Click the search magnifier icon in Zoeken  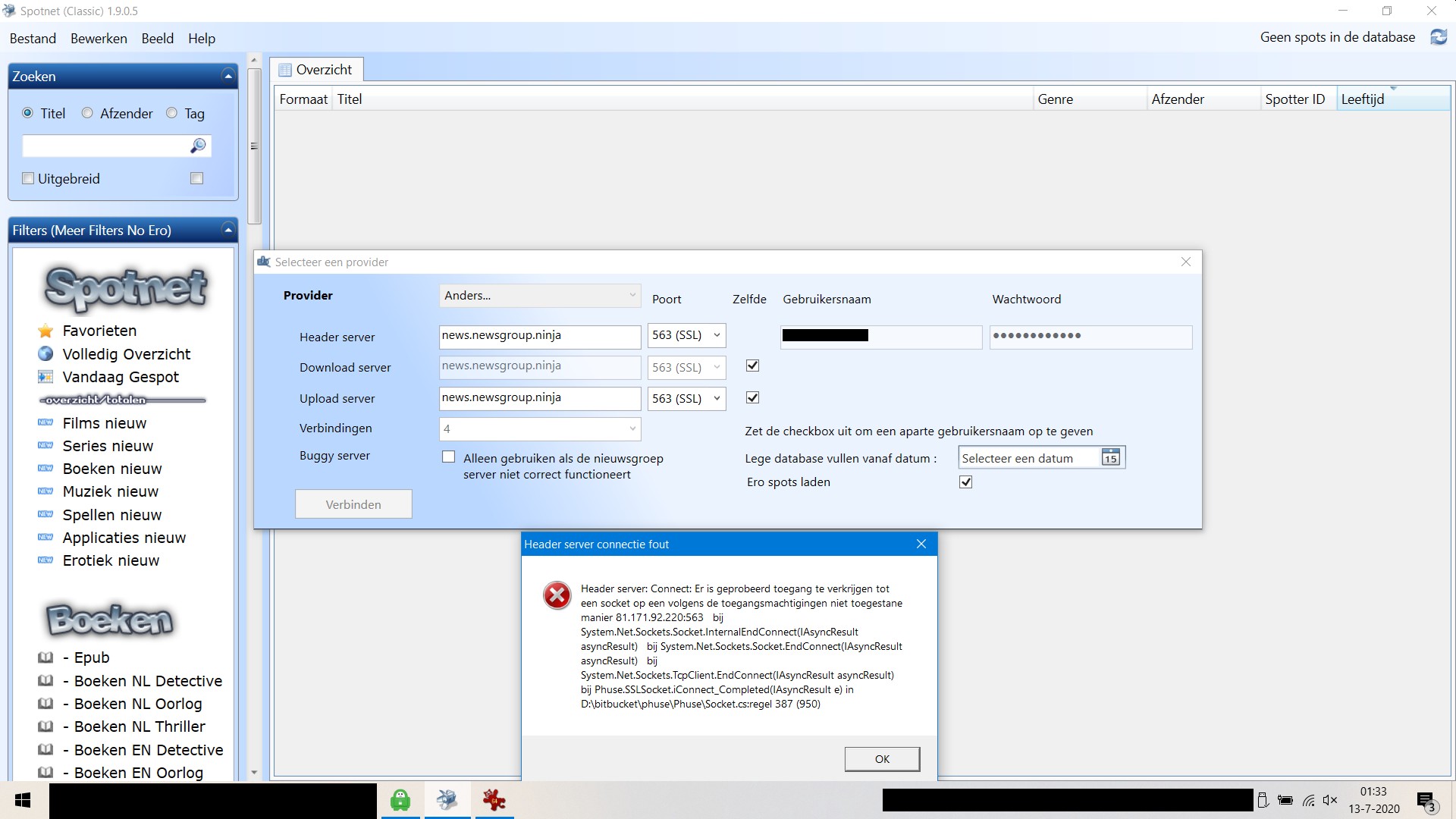click(198, 146)
